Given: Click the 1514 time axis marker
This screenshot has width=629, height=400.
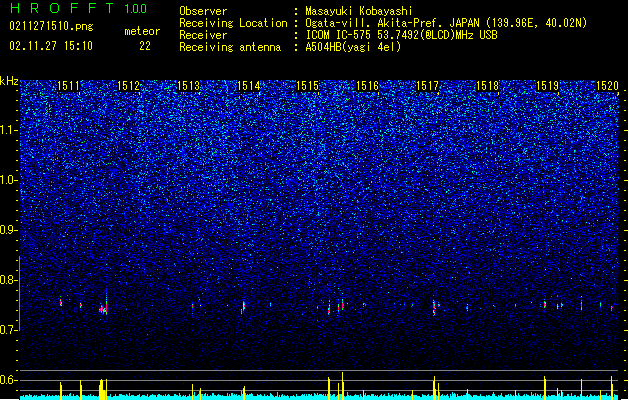Looking at the screenshot, I should 248,86.
